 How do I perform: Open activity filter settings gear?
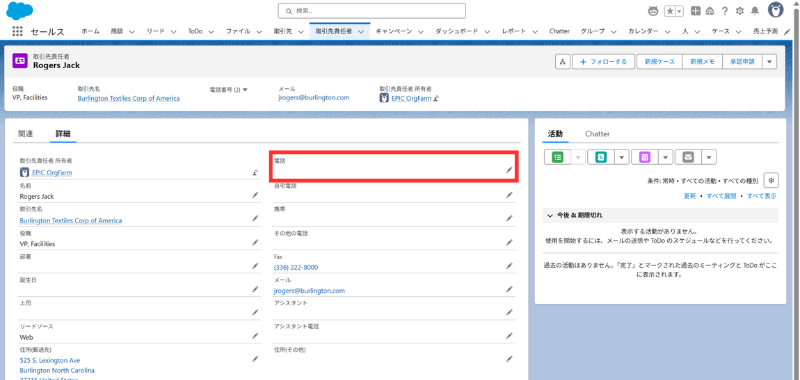pyautogui.click(x=771, y=181)
